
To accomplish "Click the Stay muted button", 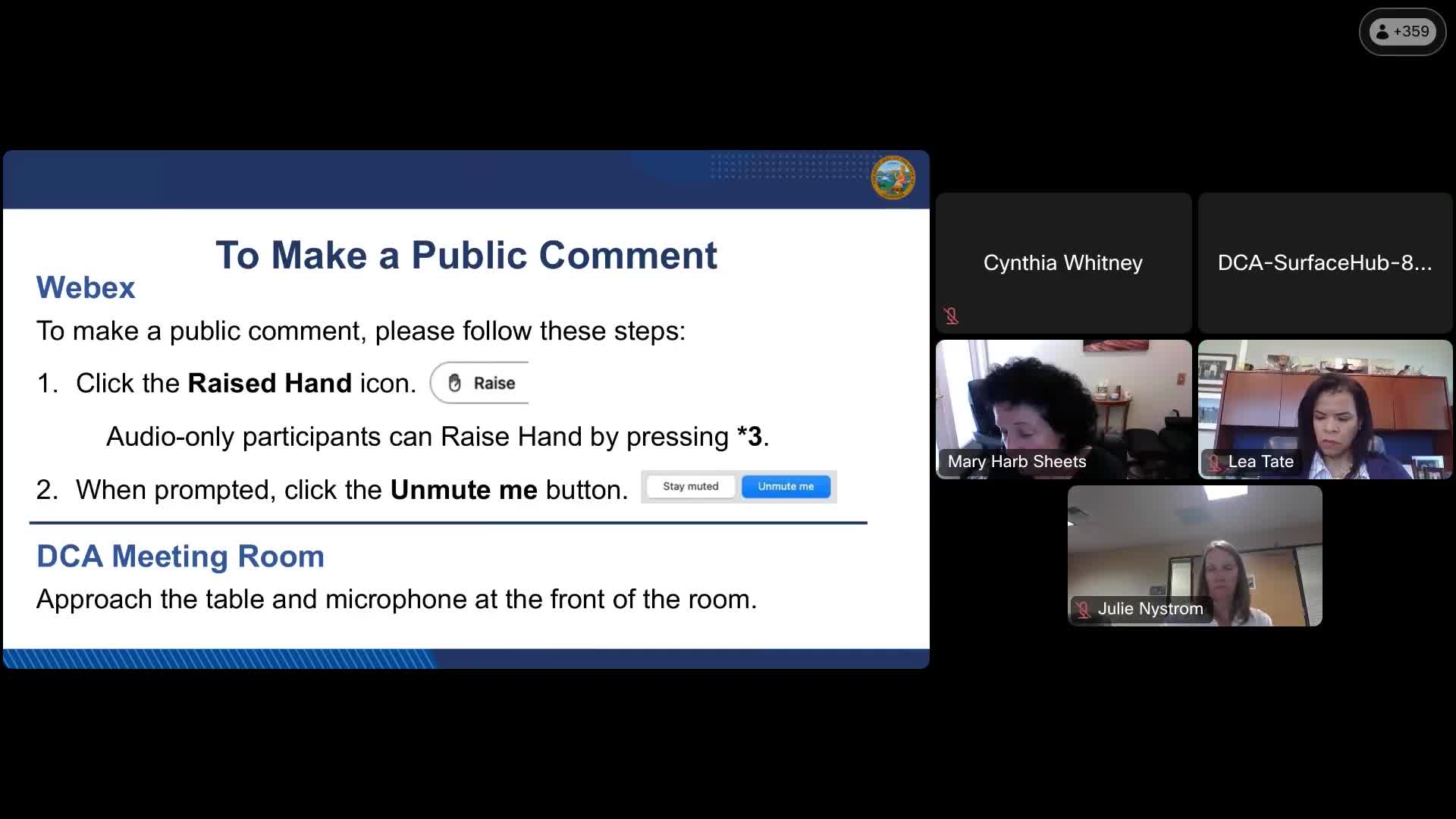I will click(x=690, y=486).
